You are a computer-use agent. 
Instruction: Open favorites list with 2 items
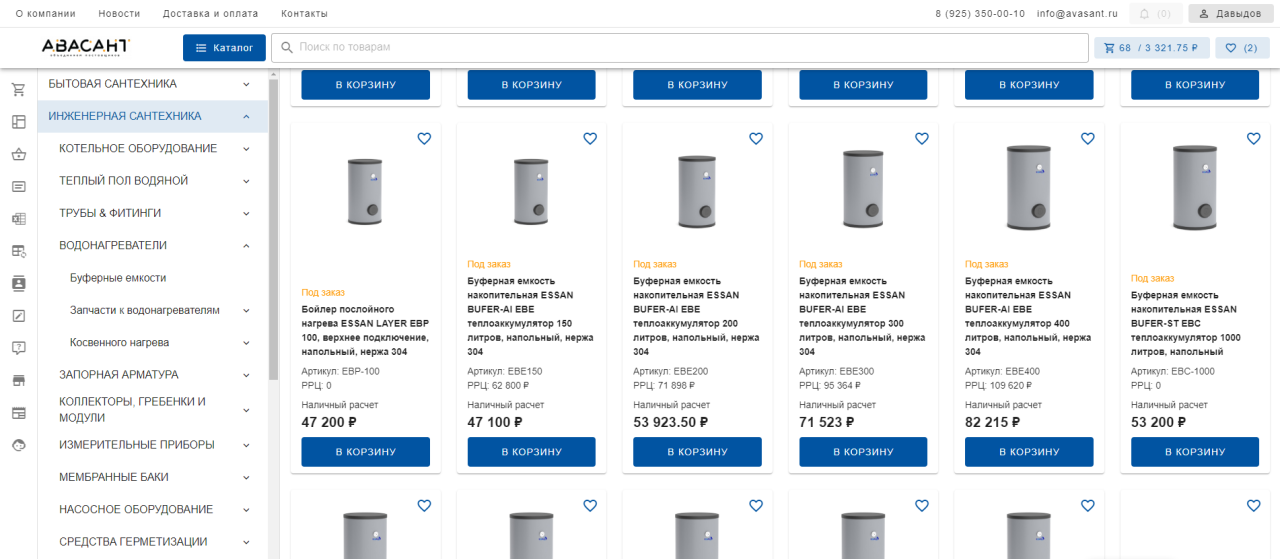pyautogui.click(x=1241, y=48)
